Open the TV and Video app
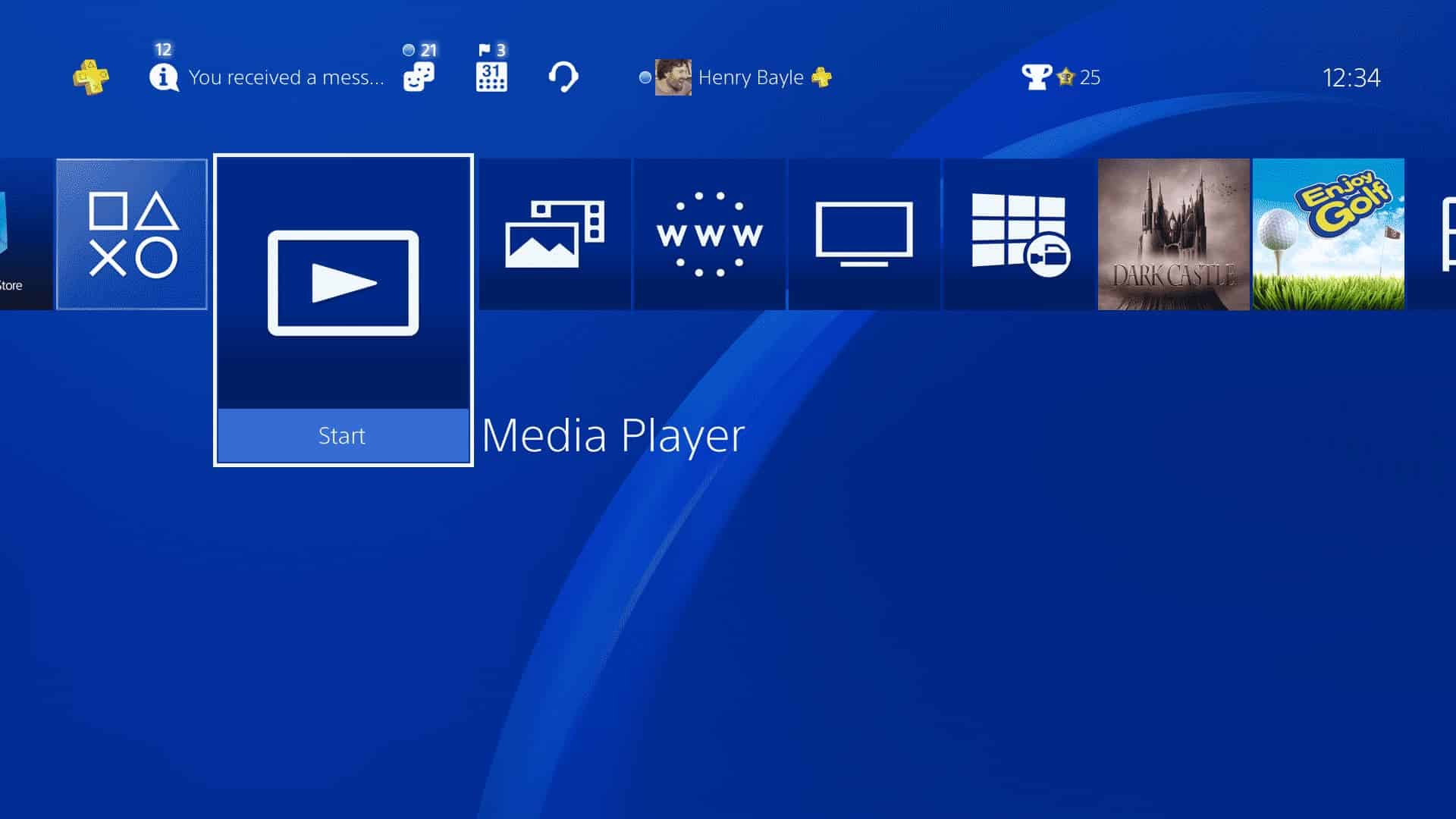This screenshot has width=1456, height=819. (x=865, y=234)
